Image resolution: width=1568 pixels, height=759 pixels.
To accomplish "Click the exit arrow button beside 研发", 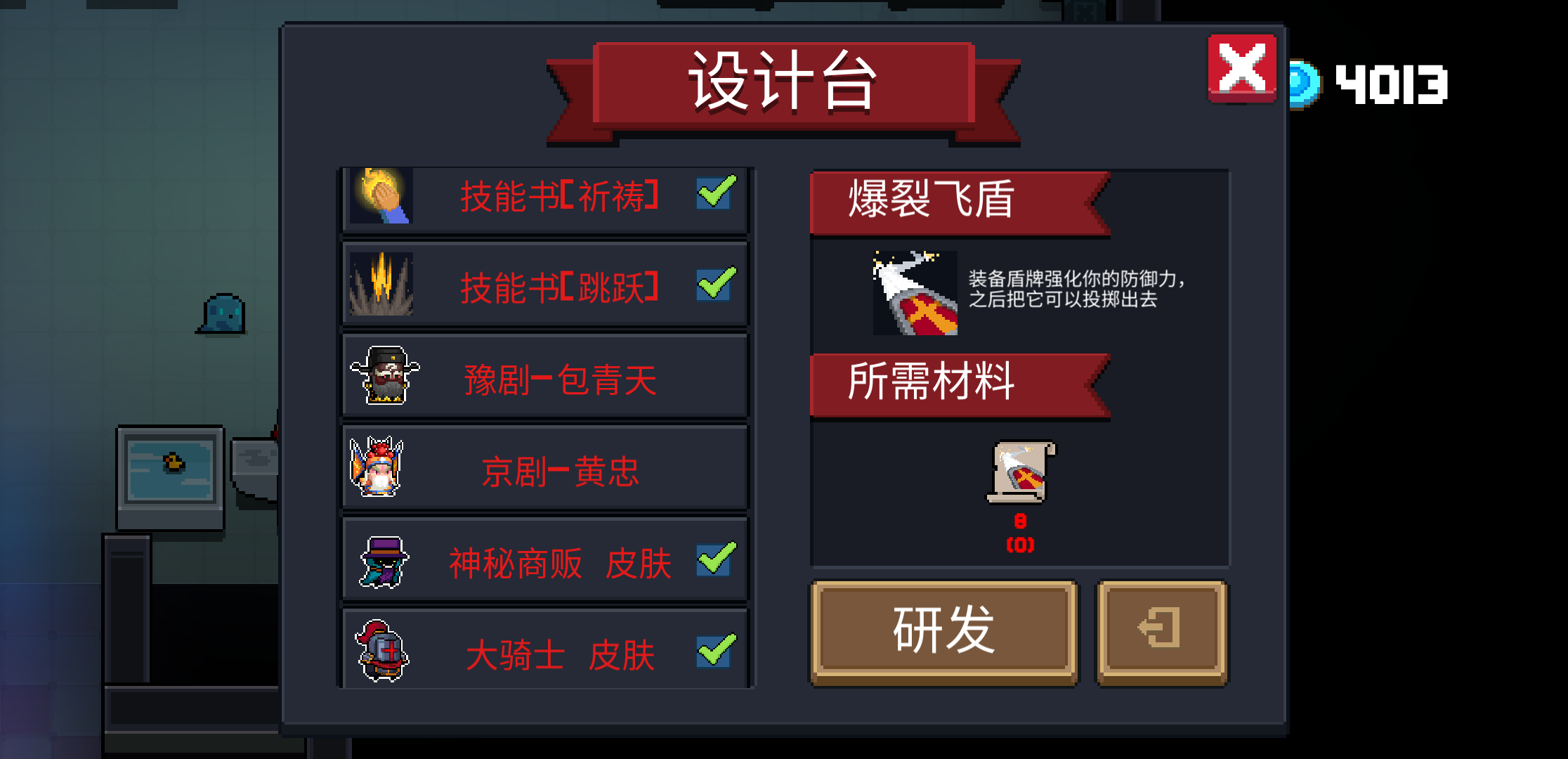I will pyautogui.click(x=1162, y=631).
